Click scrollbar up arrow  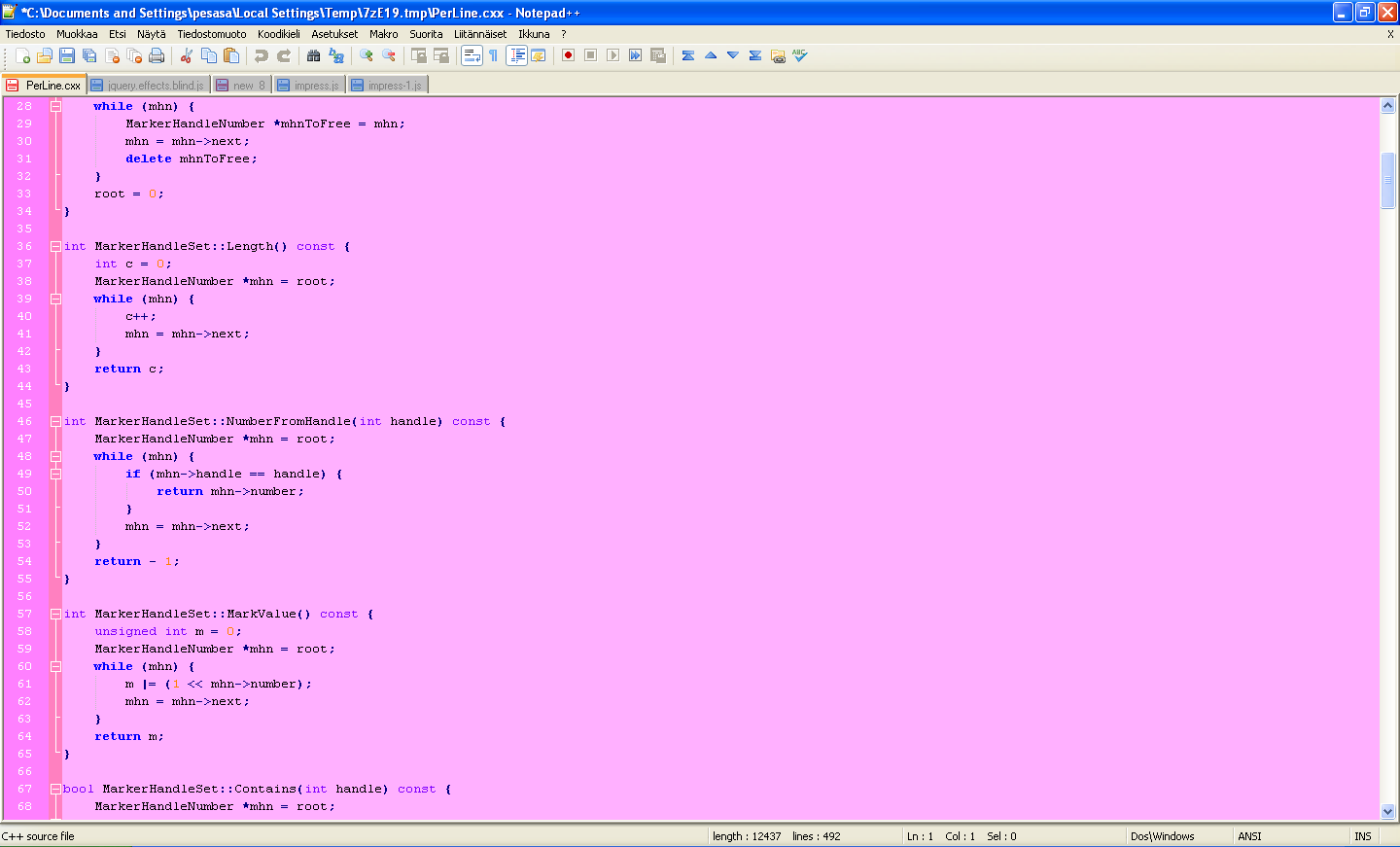1387,105
